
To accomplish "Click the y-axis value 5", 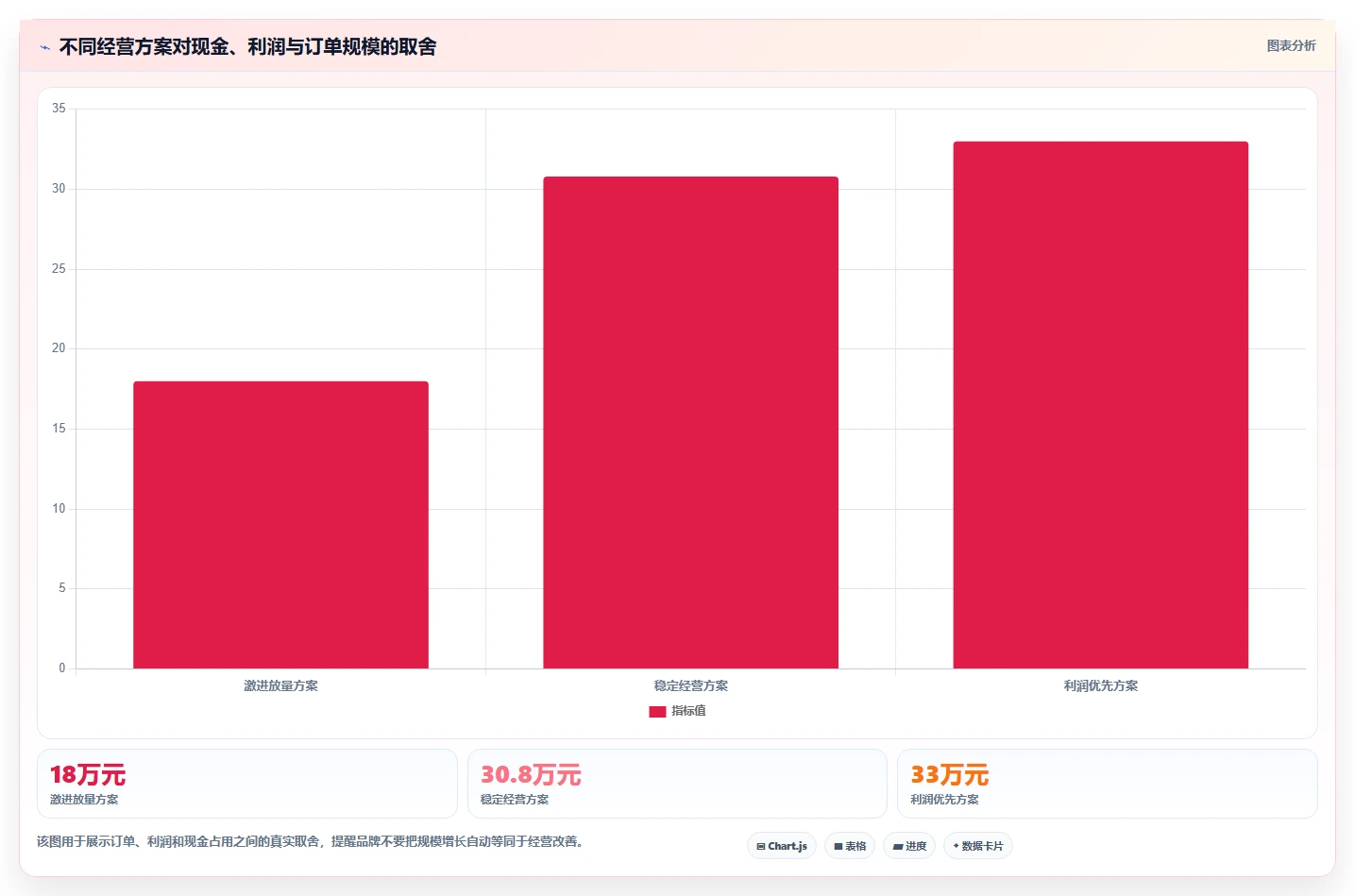I will [62, 588].
